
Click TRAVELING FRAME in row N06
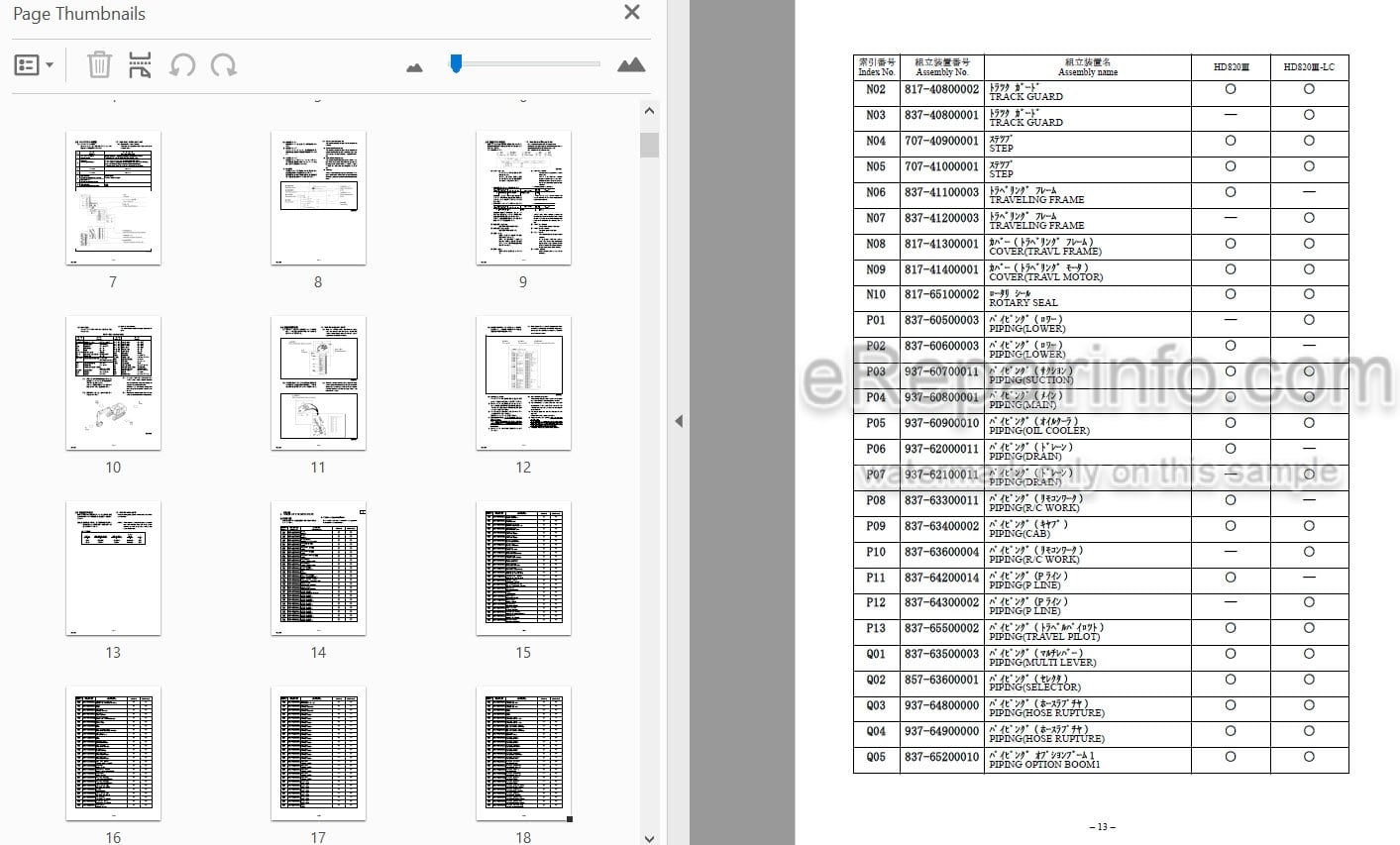coord(1036,199)
